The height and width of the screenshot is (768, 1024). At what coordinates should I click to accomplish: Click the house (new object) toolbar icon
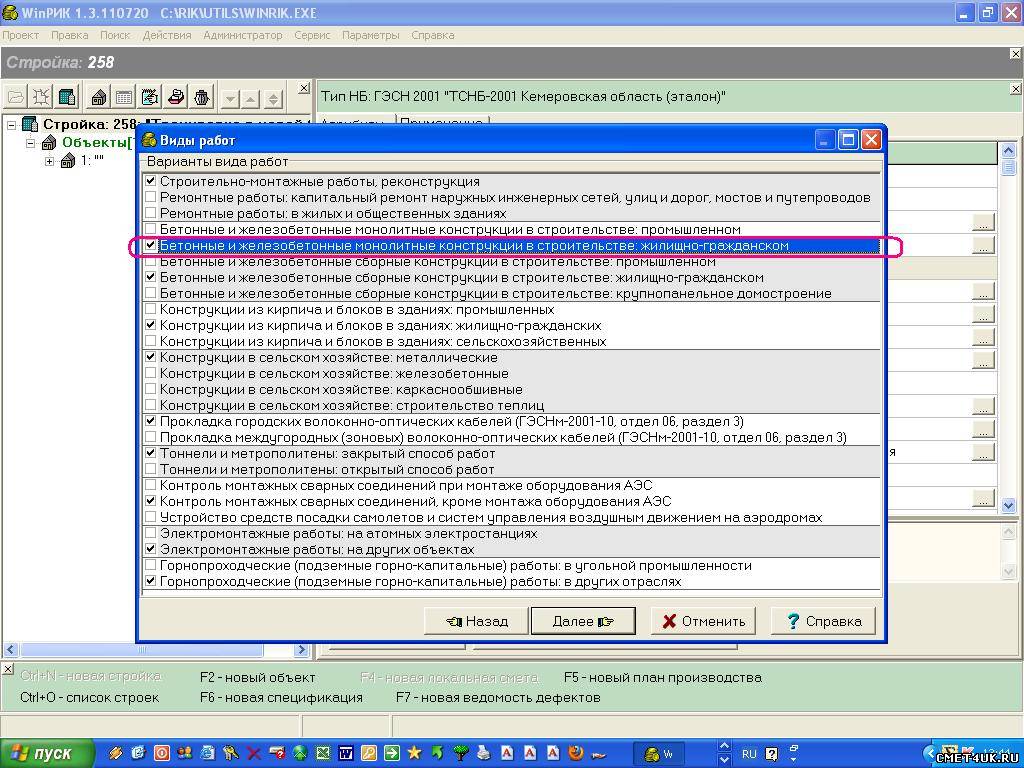[99, 98]
